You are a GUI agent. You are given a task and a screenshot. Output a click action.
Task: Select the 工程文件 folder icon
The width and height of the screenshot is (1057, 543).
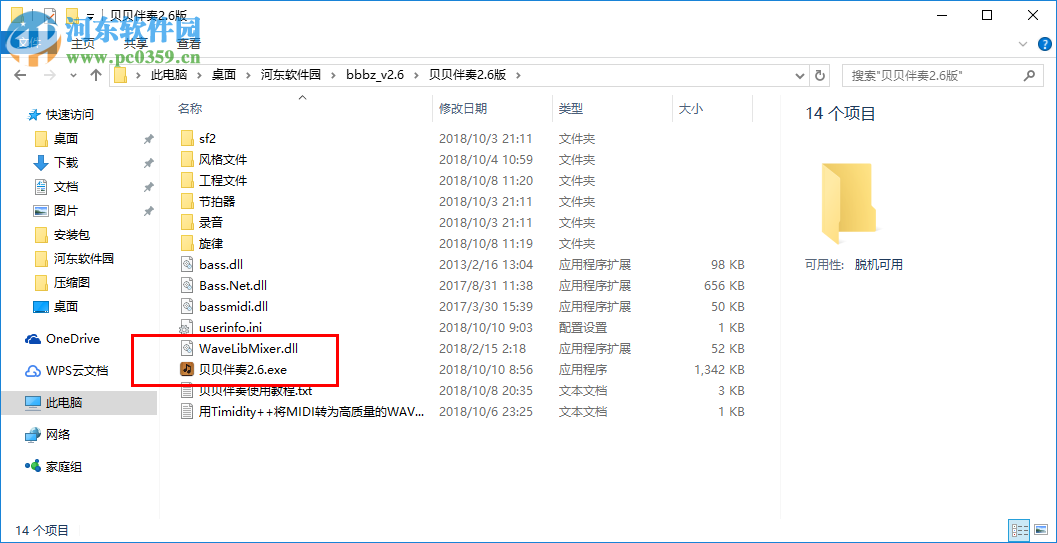(187, 181)
